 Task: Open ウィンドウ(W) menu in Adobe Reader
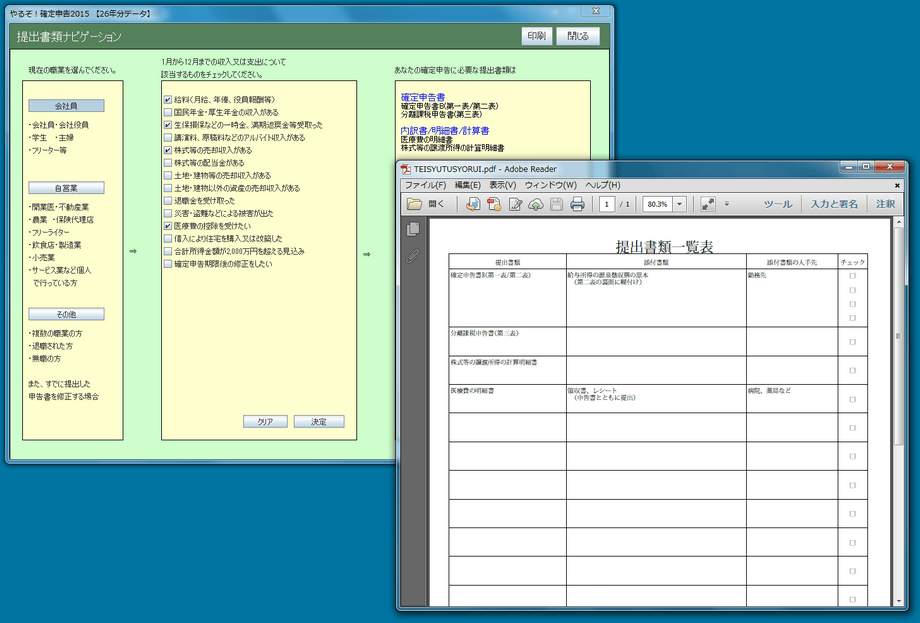(550, 185)
